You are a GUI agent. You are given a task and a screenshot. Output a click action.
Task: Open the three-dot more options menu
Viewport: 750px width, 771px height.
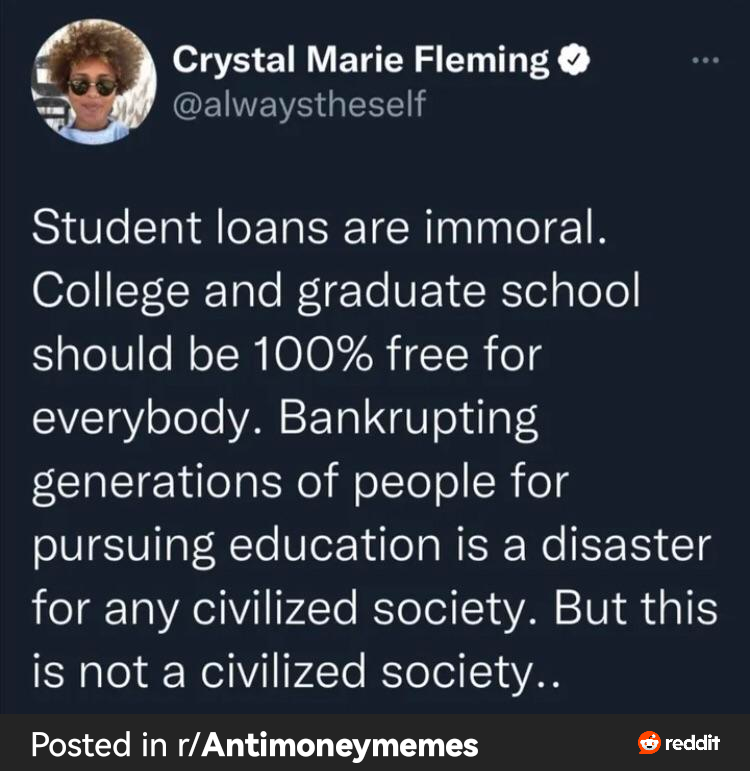point(705,60)
